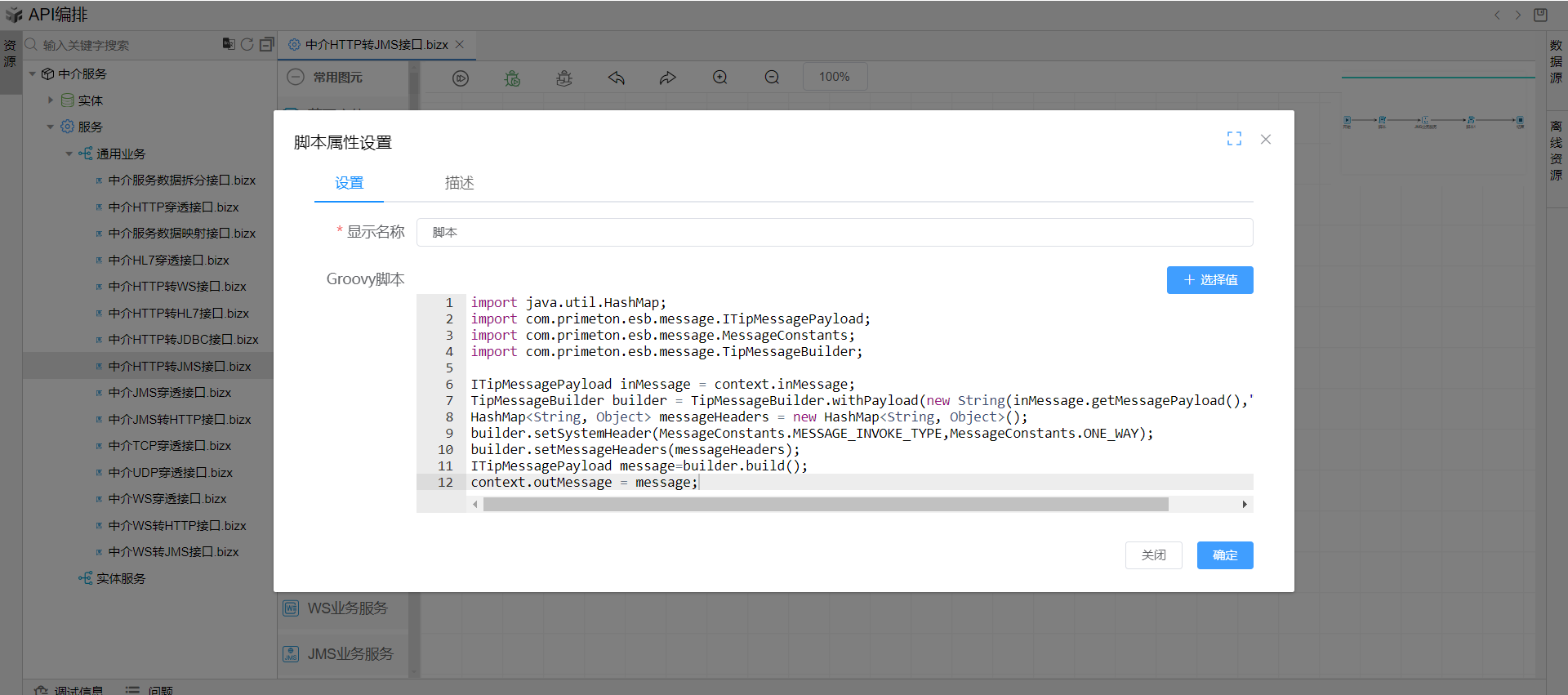
Task: Click the 关闭 button
Action: (1153, 555)
